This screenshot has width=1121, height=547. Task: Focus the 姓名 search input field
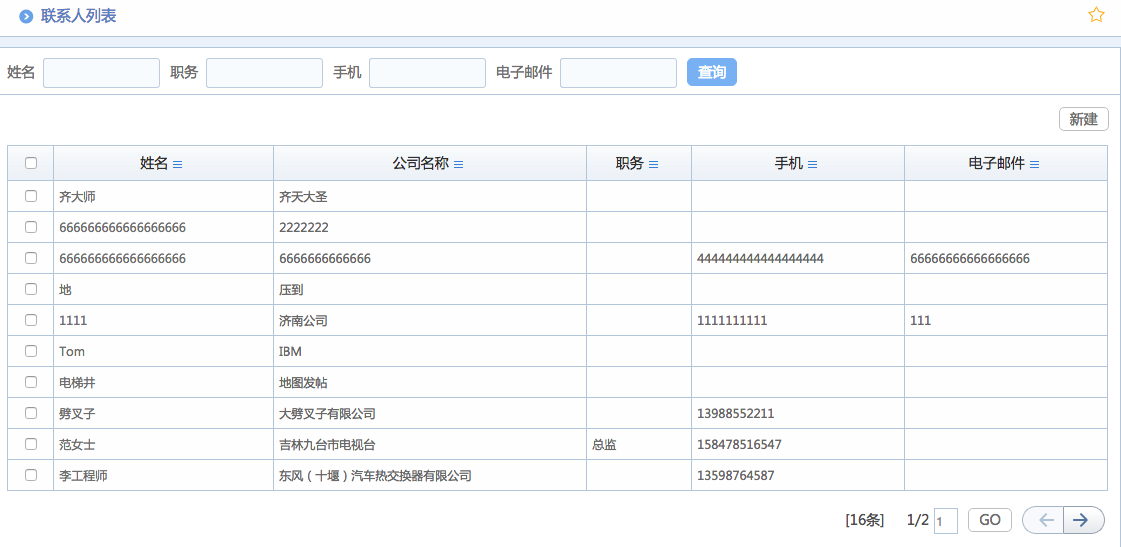(x=101, y=73)
